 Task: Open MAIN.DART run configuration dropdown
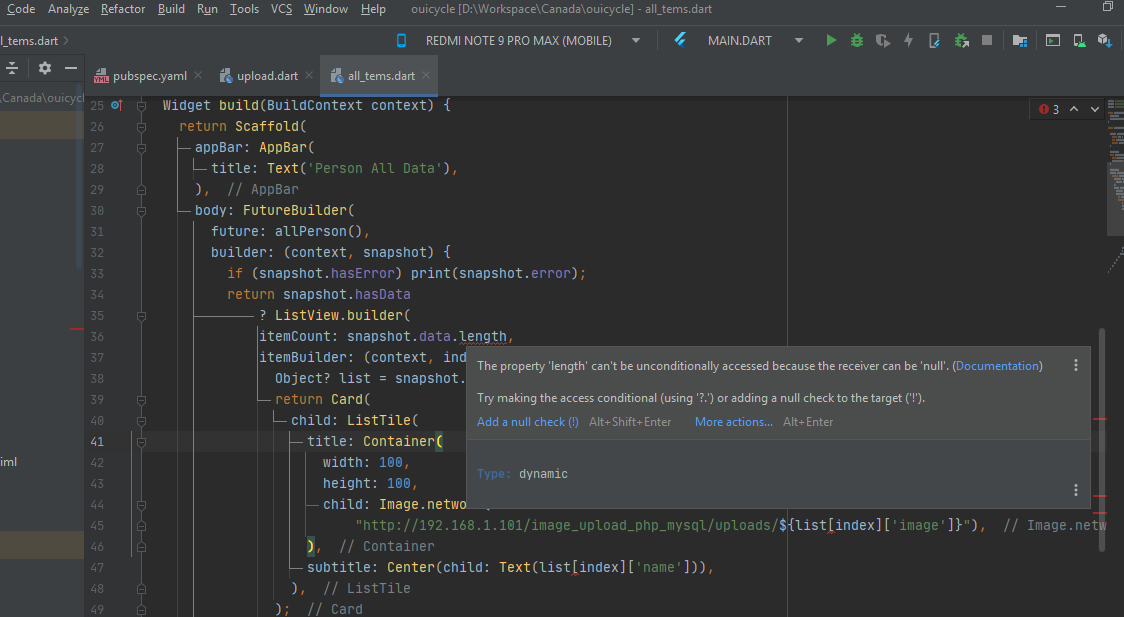coord(739,41)
